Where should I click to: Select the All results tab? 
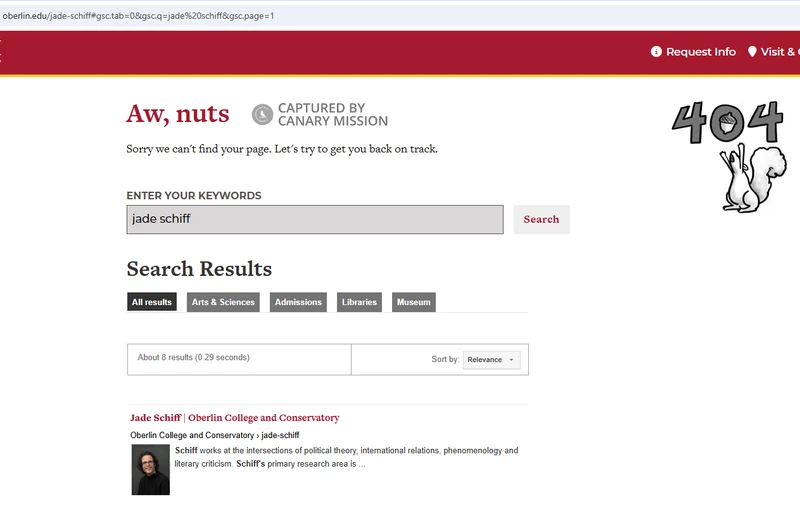152,302
